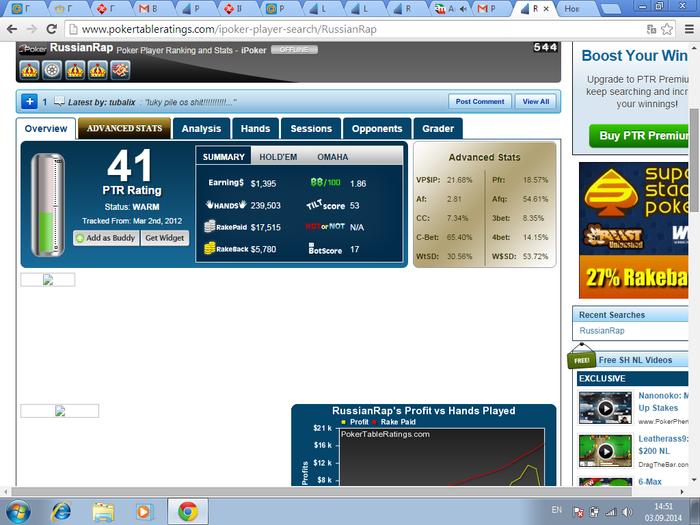The image size is (700, 525).
Task: Click the speech bubble comment icon
Action: (x=59, y=101)
